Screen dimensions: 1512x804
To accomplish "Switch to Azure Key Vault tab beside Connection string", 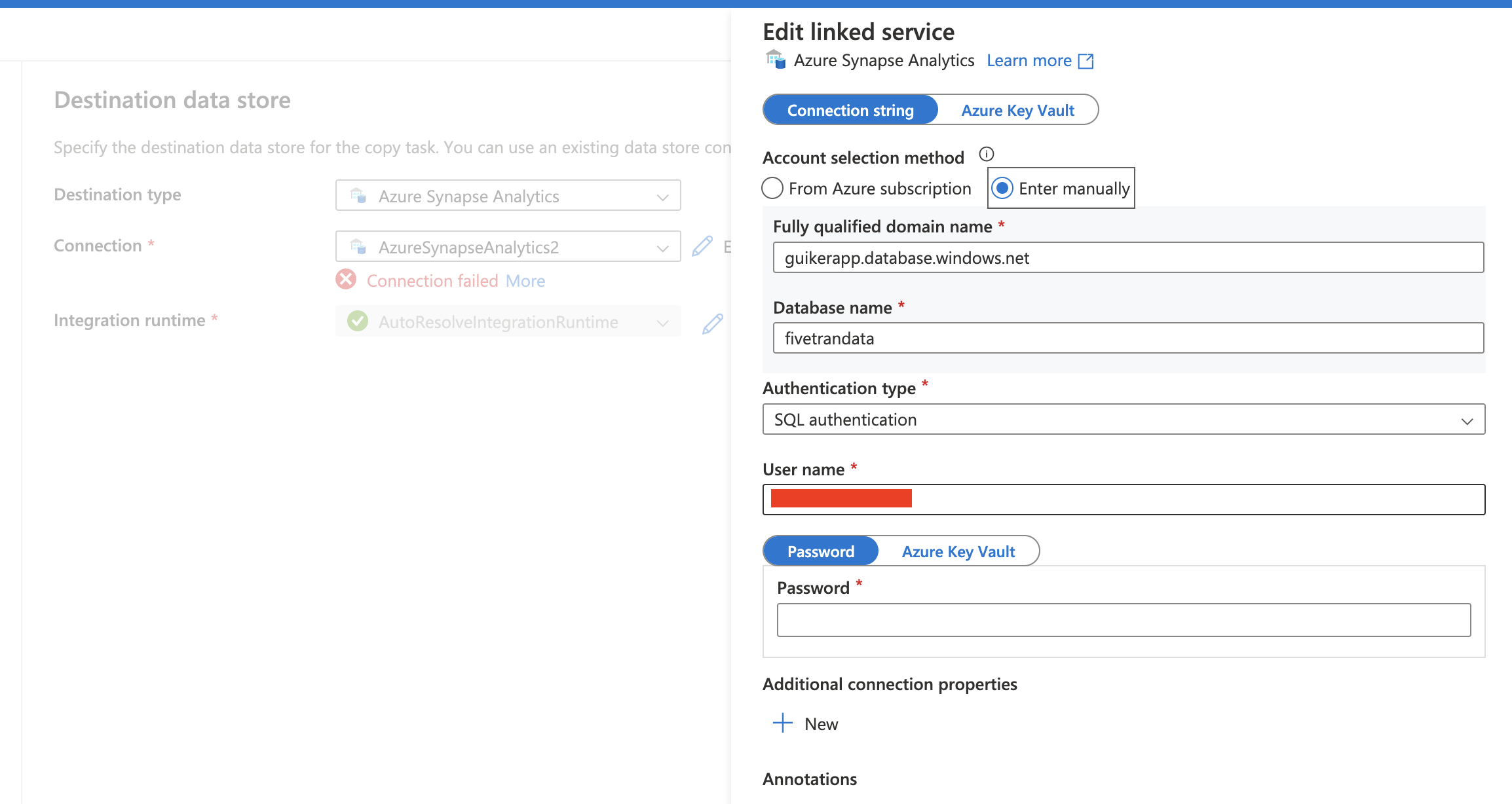I will click(1017, 110).
